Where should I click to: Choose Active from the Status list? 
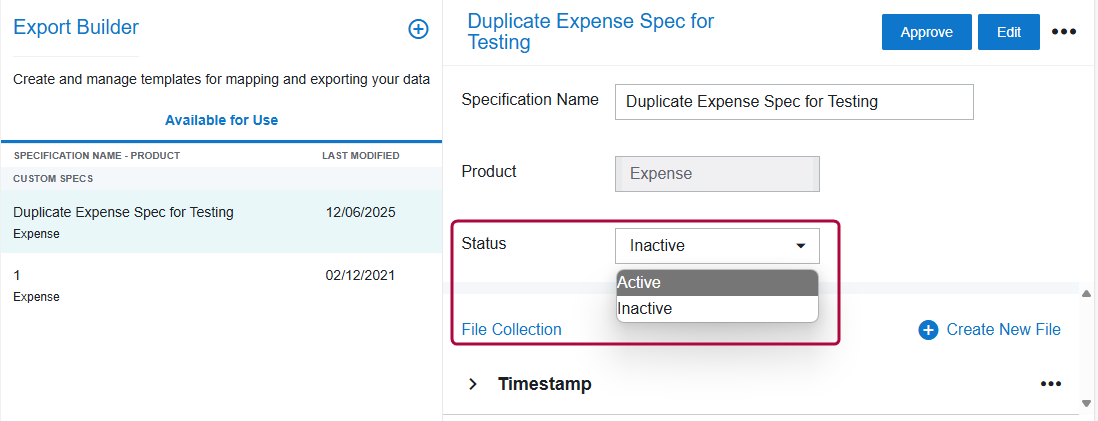pos(717,283)
